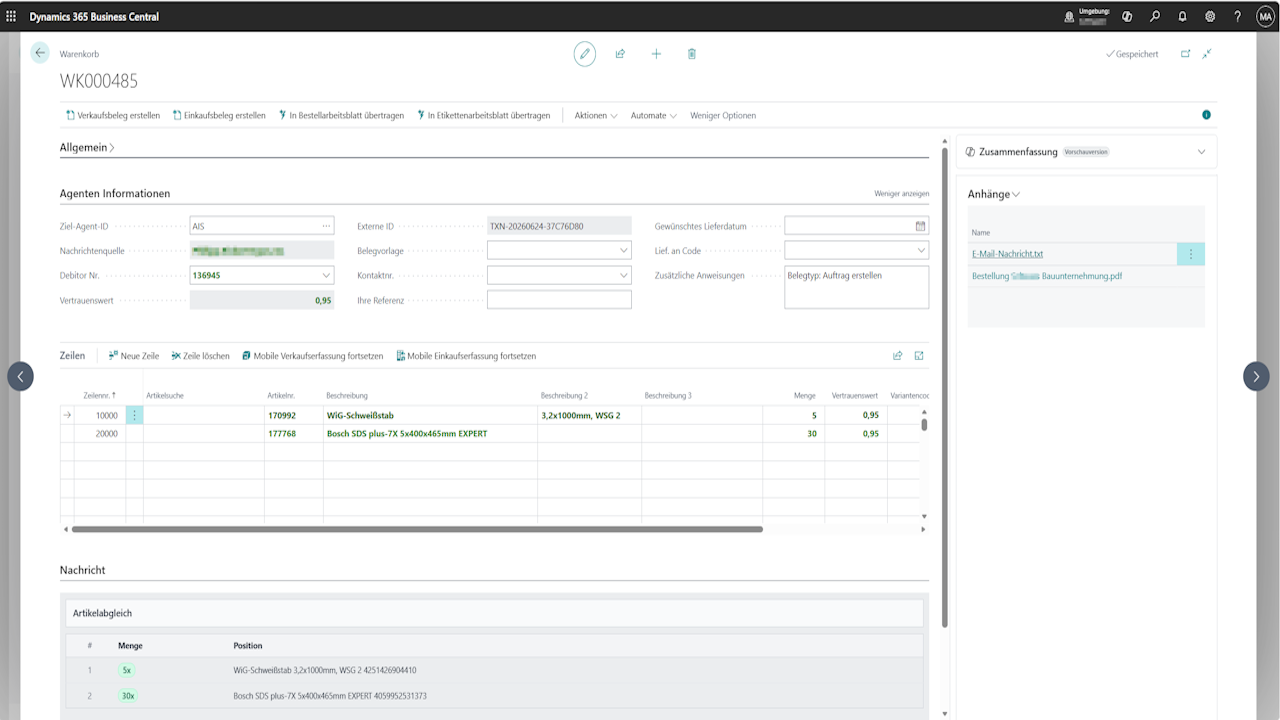This screenshot has width=1280, height=720.
Task: Click the ellipsis lookup in Ziel-Agent-ID field
Action: [326, 226]
